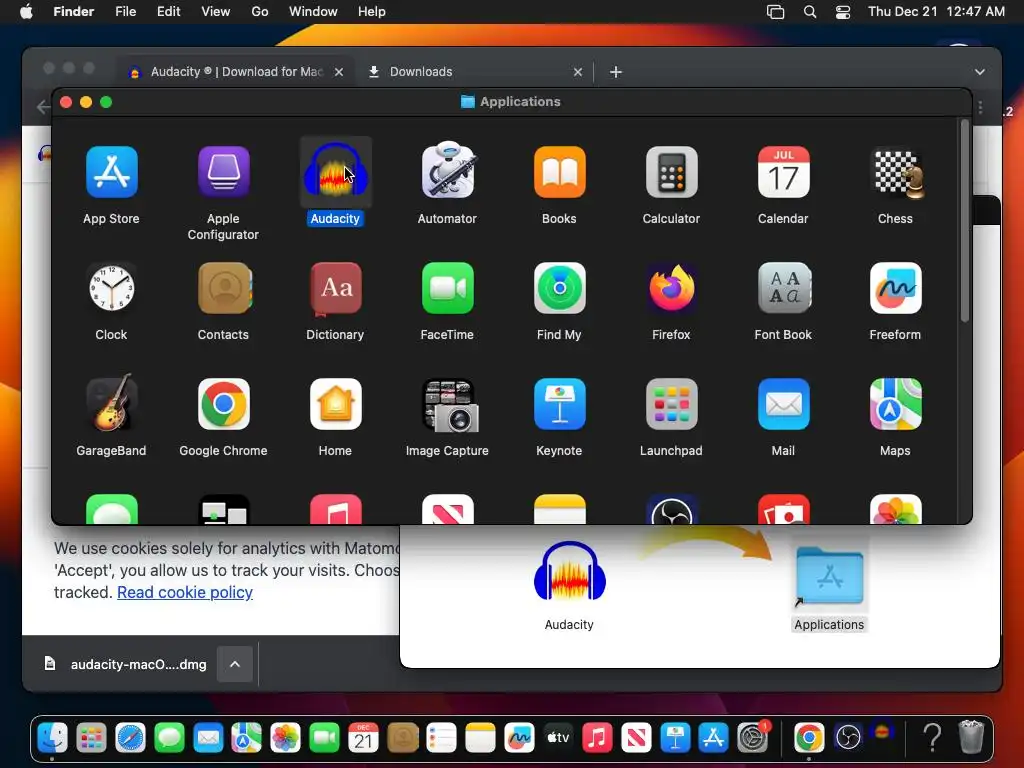Close the Downloads browser tab
1024x768 pixels.
coord(578,72)
